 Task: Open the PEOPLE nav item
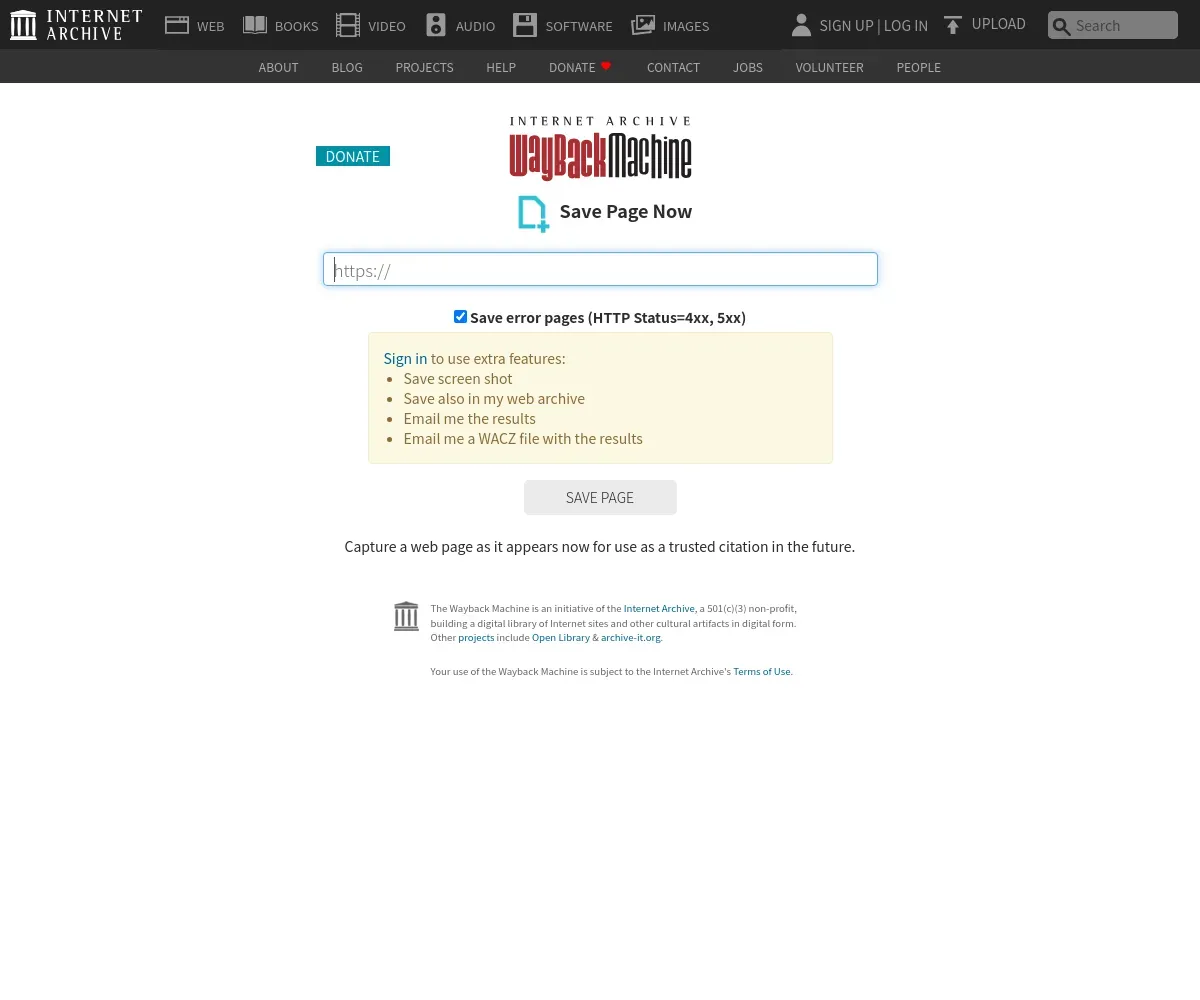[918, 67]
